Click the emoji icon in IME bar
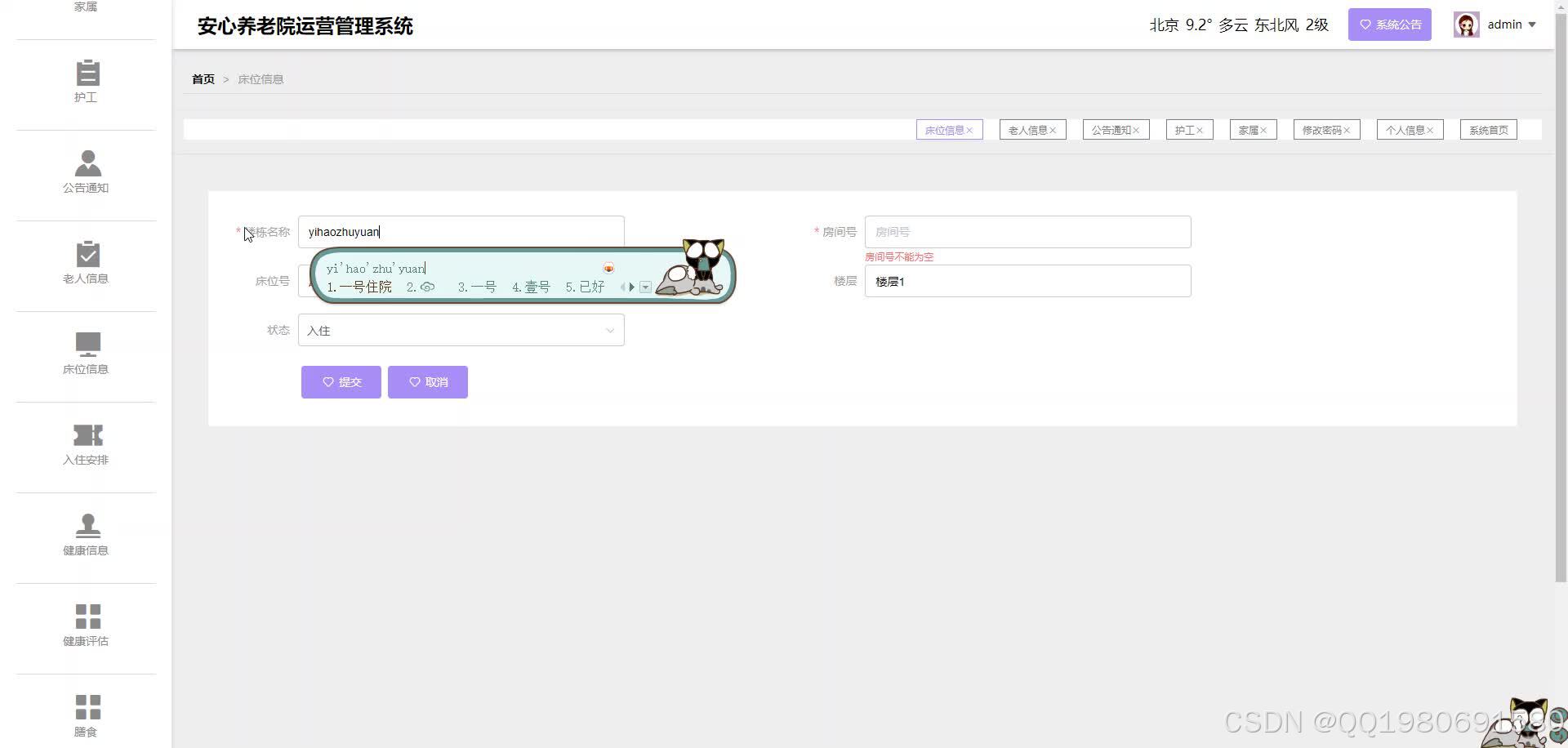Image resolution: width=1568 pixels, height=748 pixels. point(608,268)
